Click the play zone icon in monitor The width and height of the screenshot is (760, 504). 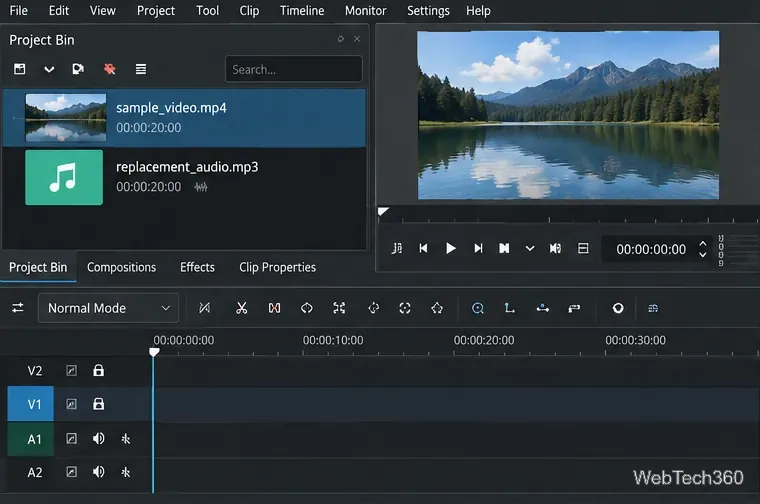coord(504,249)
